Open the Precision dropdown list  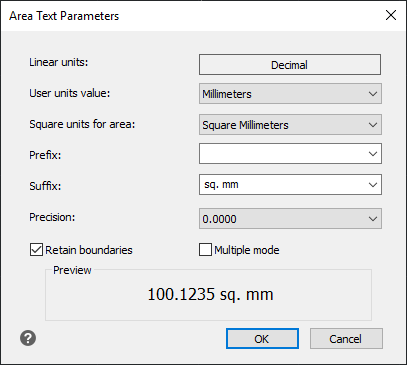290,219
